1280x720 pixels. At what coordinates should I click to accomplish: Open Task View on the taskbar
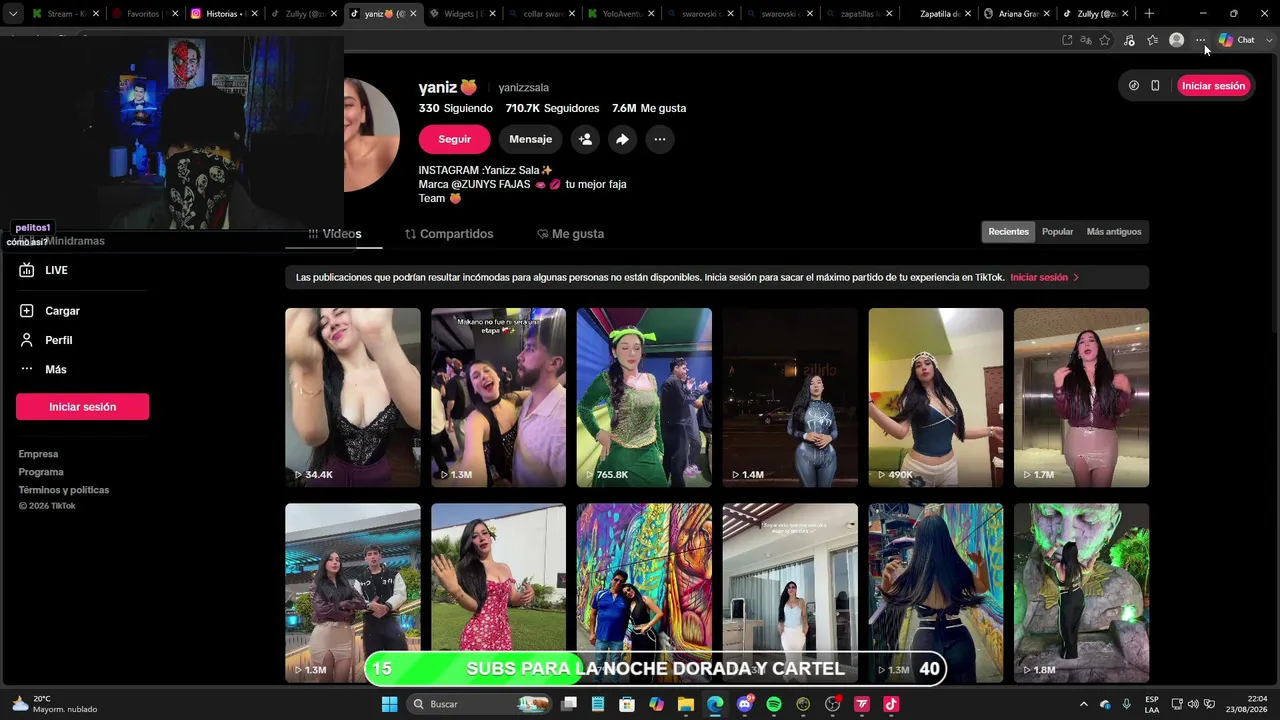569,704
